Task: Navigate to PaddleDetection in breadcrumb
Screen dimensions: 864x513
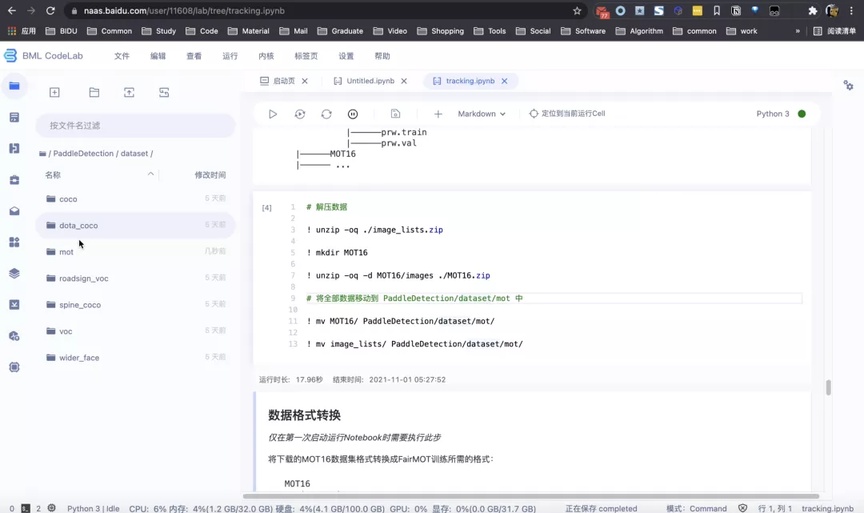Action: (83, 154)
